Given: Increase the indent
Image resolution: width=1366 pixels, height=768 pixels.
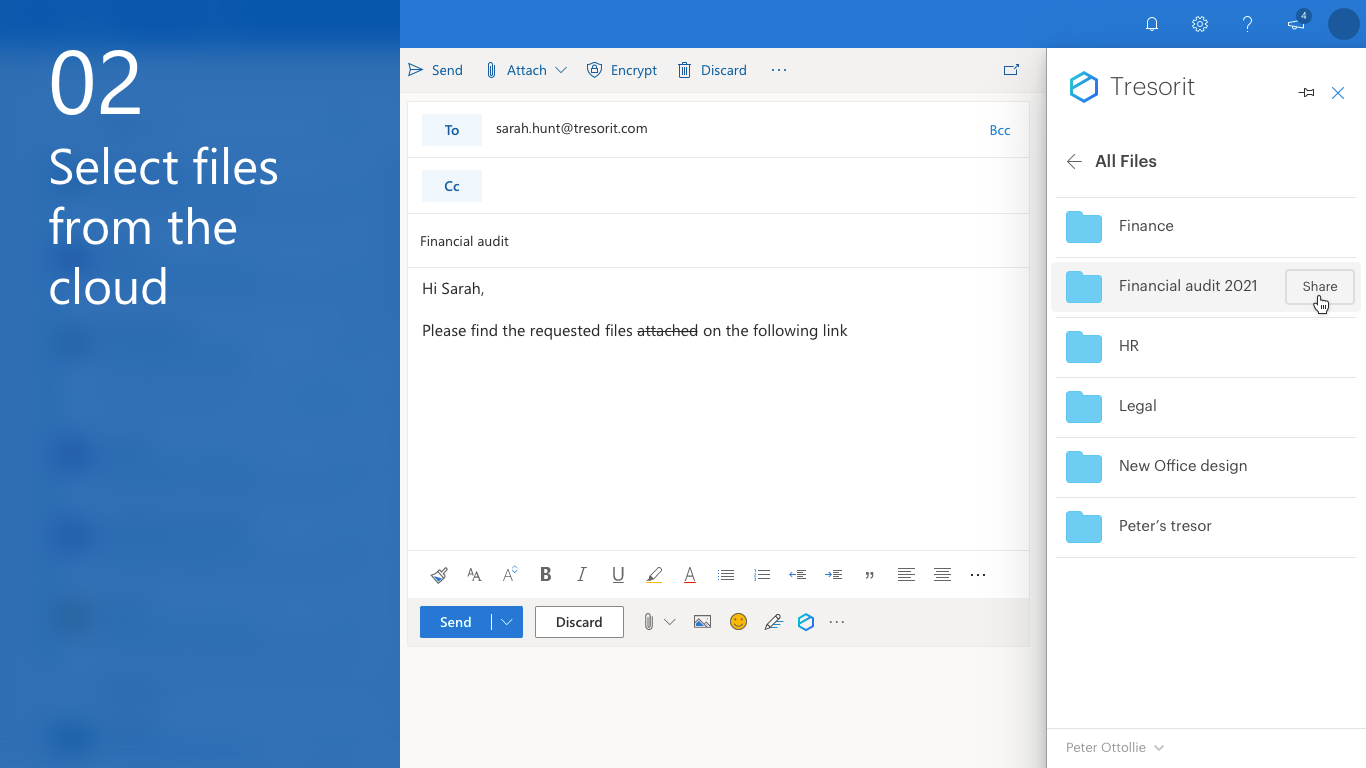Looking at the screenshot, I should 834,575.
